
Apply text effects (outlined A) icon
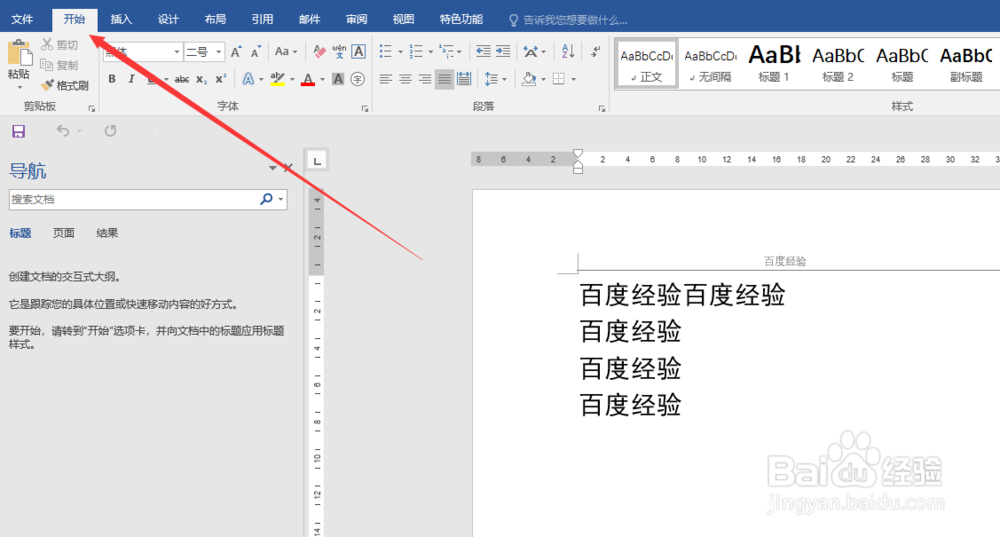click(x=248, y=79)
